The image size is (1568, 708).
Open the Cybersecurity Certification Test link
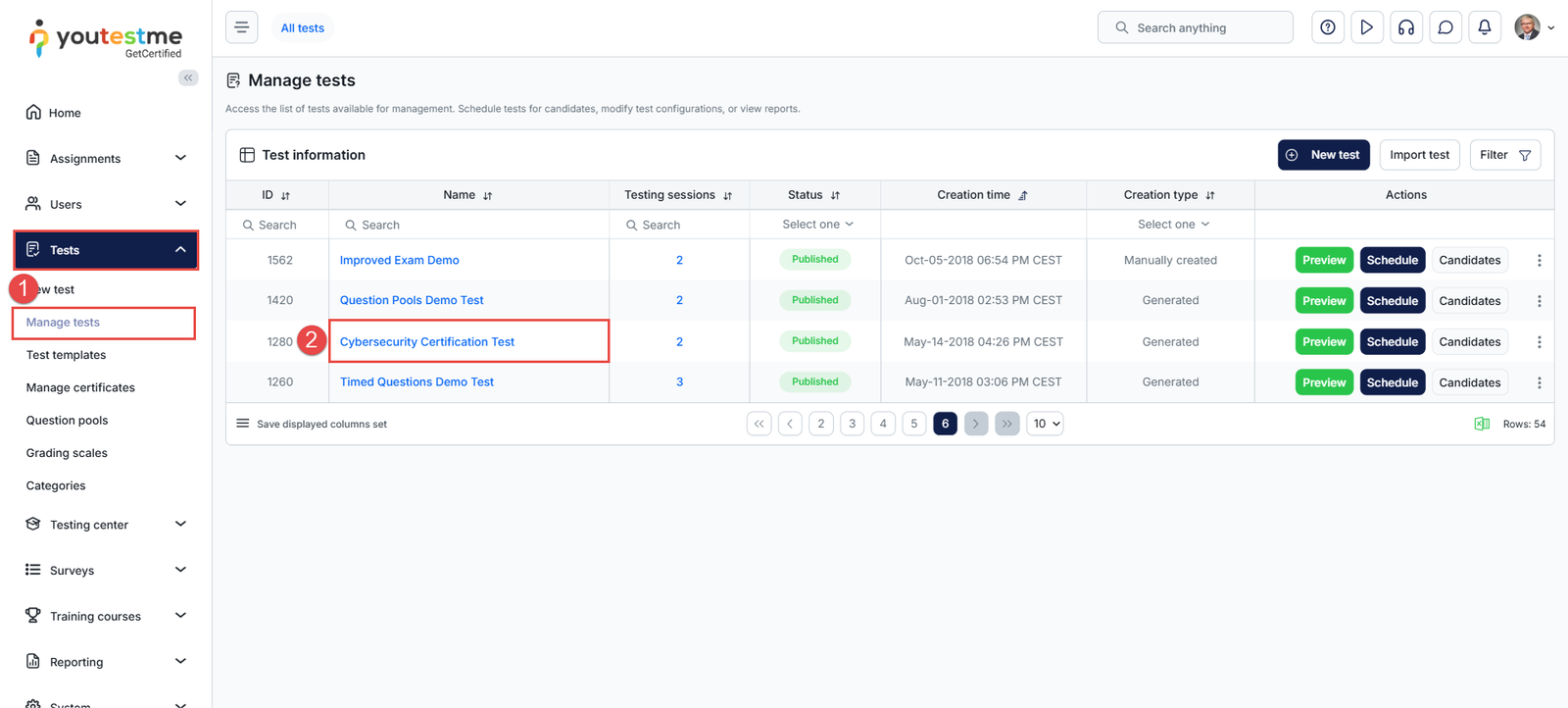[426, 341]
